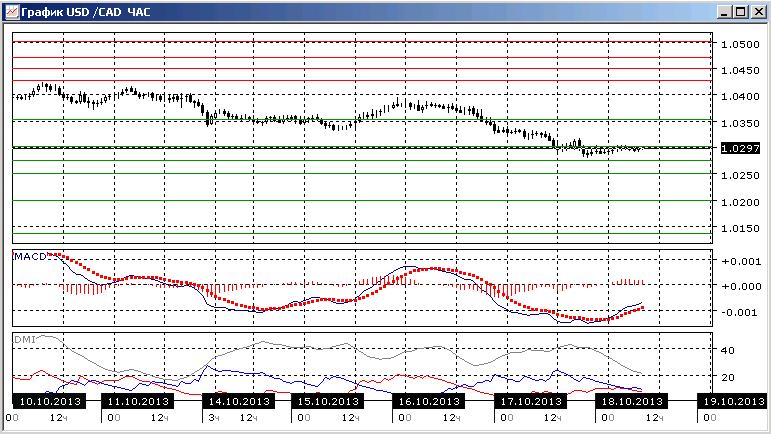Select the 19.10.2013 date marker
Screen dimensions: 771x434
734,401
